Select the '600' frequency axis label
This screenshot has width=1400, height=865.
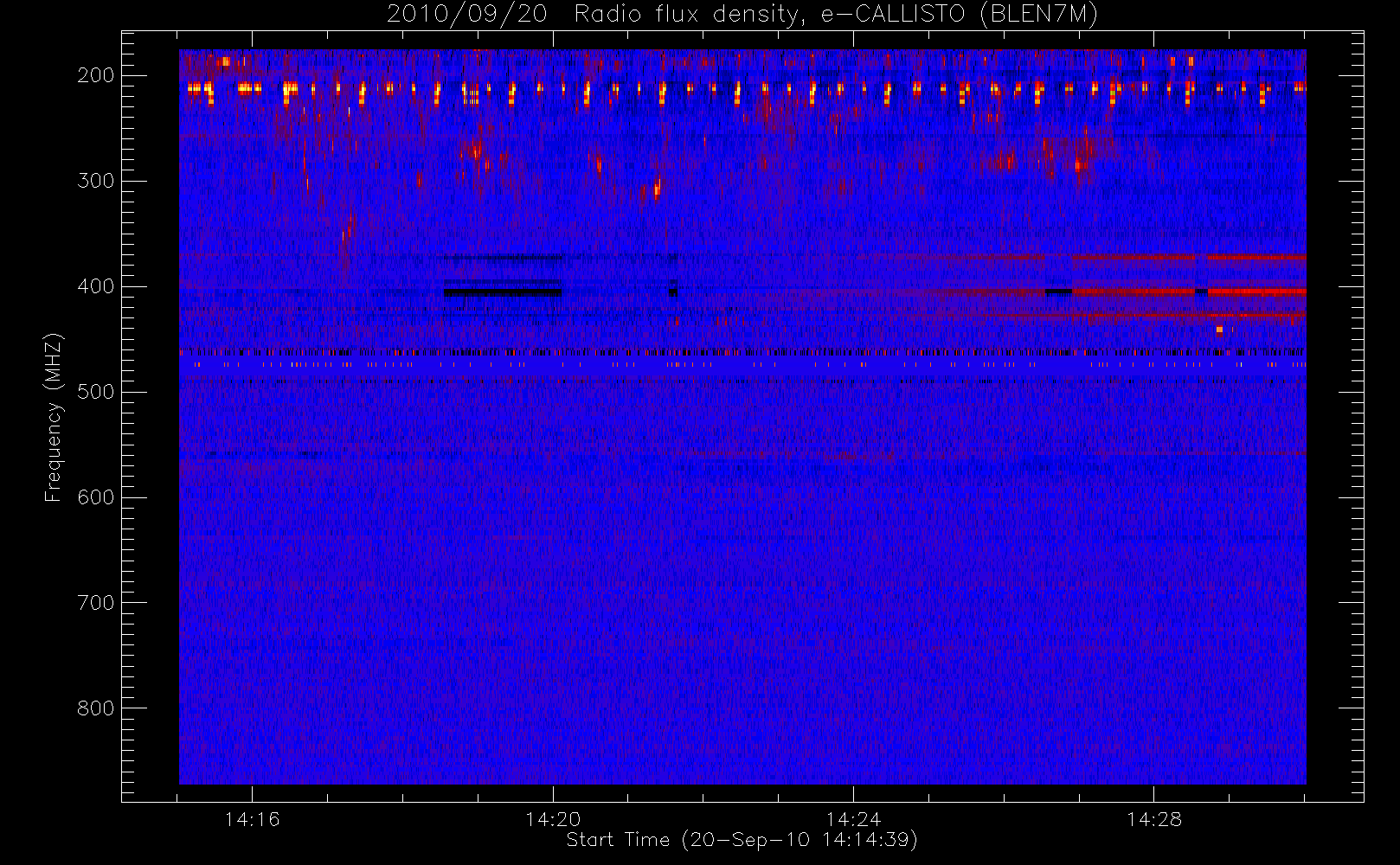click(96, 497)
